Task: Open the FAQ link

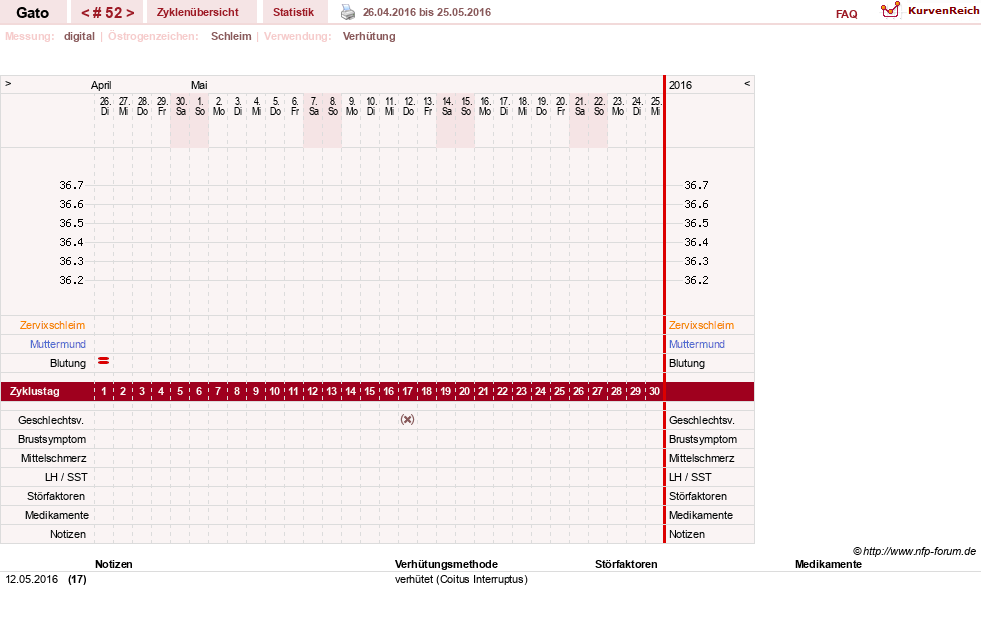Action: (x=846, y=14)
